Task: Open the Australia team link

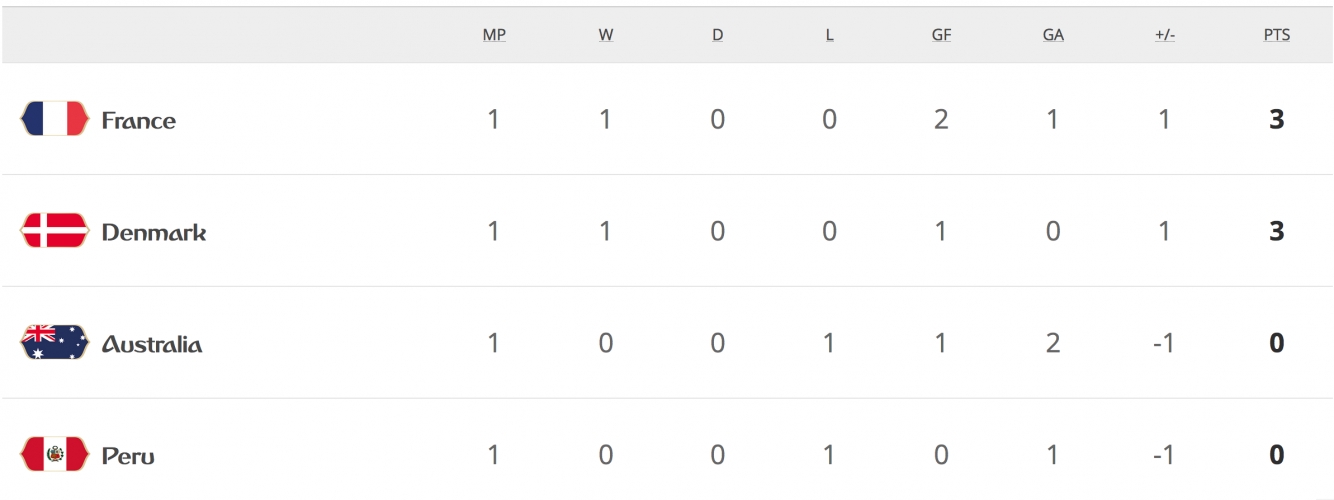Action: [x=152, y=345]
